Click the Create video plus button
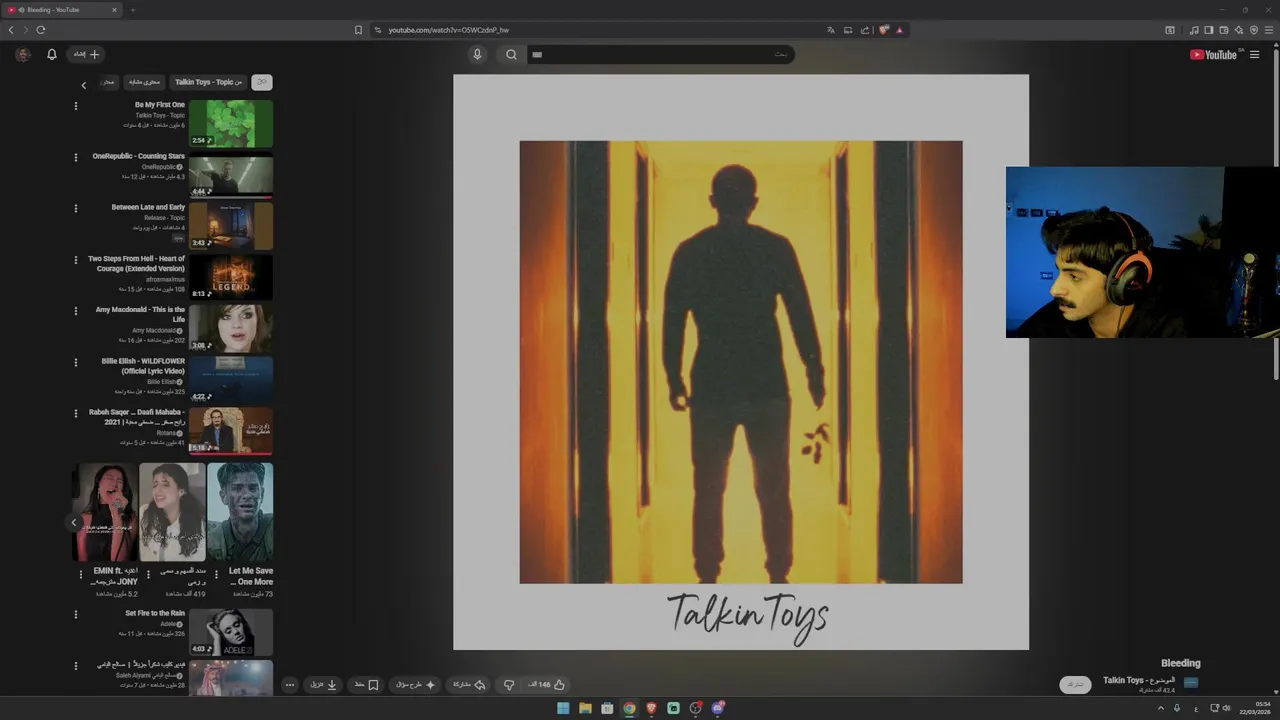This screenshot has width=1280, height=720. point(86,55)
